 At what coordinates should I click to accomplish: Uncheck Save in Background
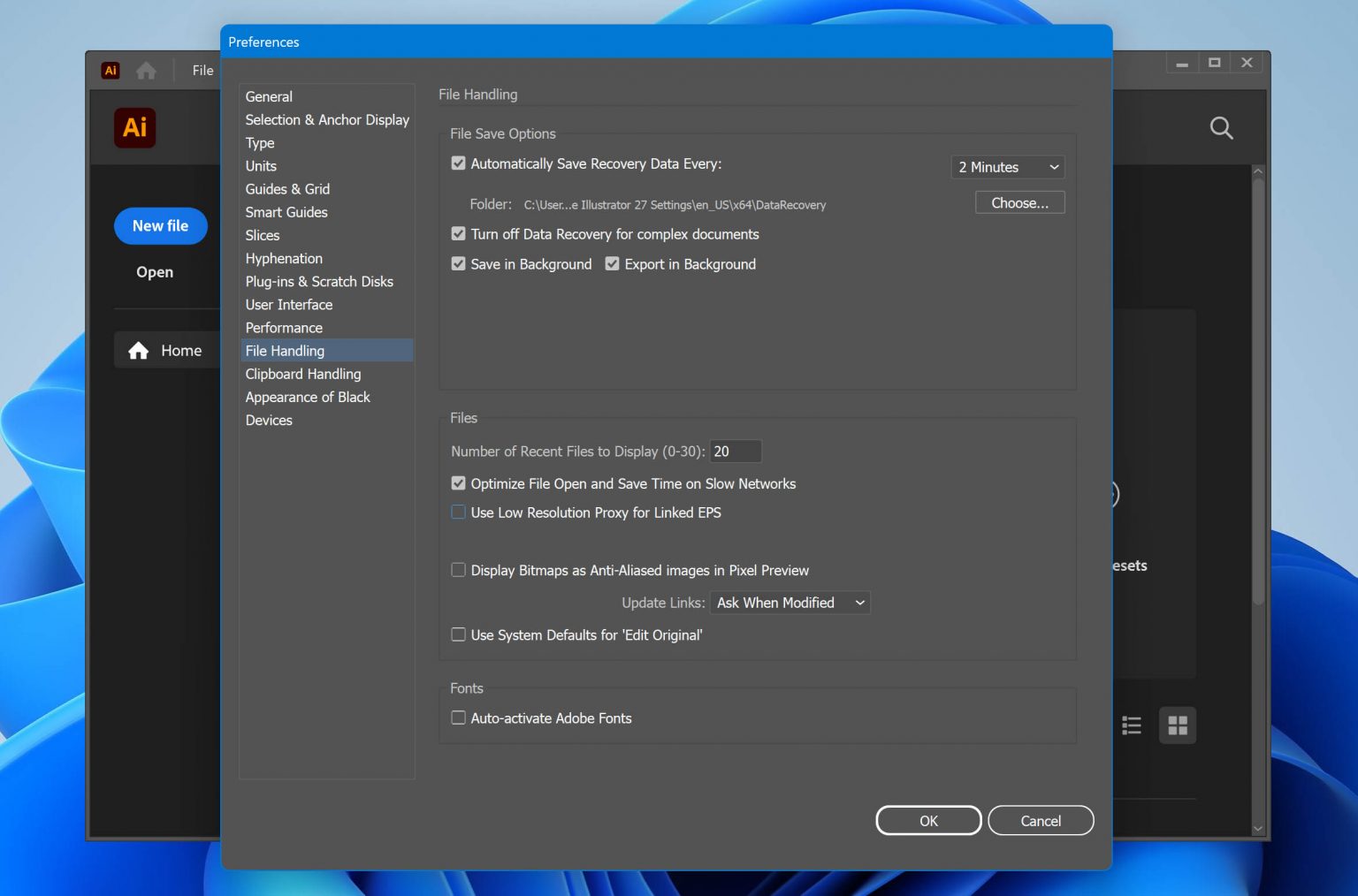[x=458, y=263]
